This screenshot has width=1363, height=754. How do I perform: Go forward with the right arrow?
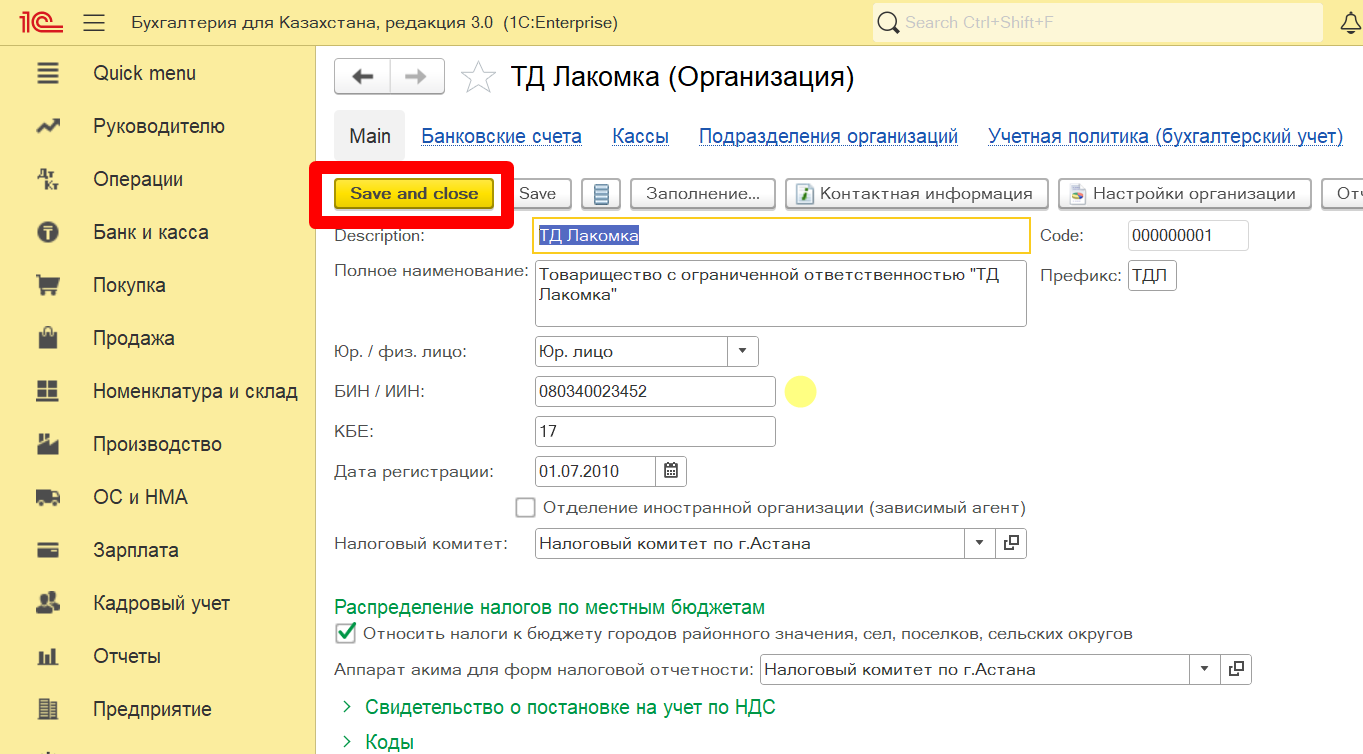click(x=416, y=77)
